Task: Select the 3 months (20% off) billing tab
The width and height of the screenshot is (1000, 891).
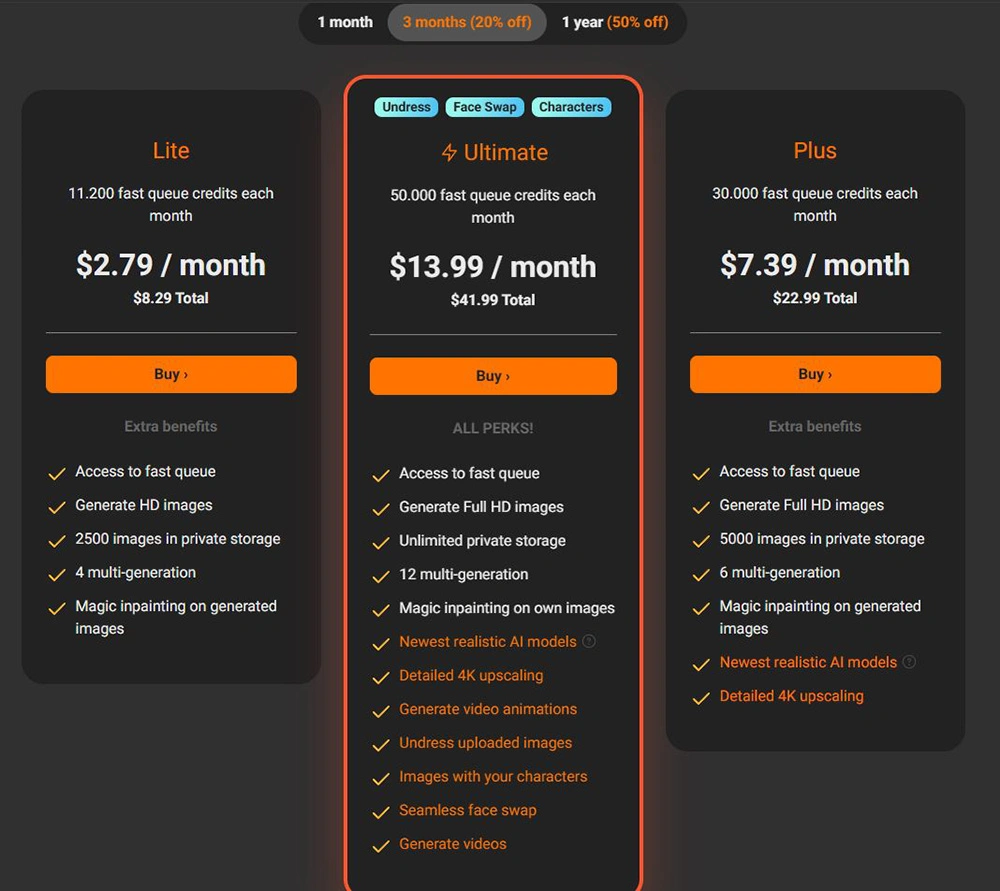Action: coord(466,21)
